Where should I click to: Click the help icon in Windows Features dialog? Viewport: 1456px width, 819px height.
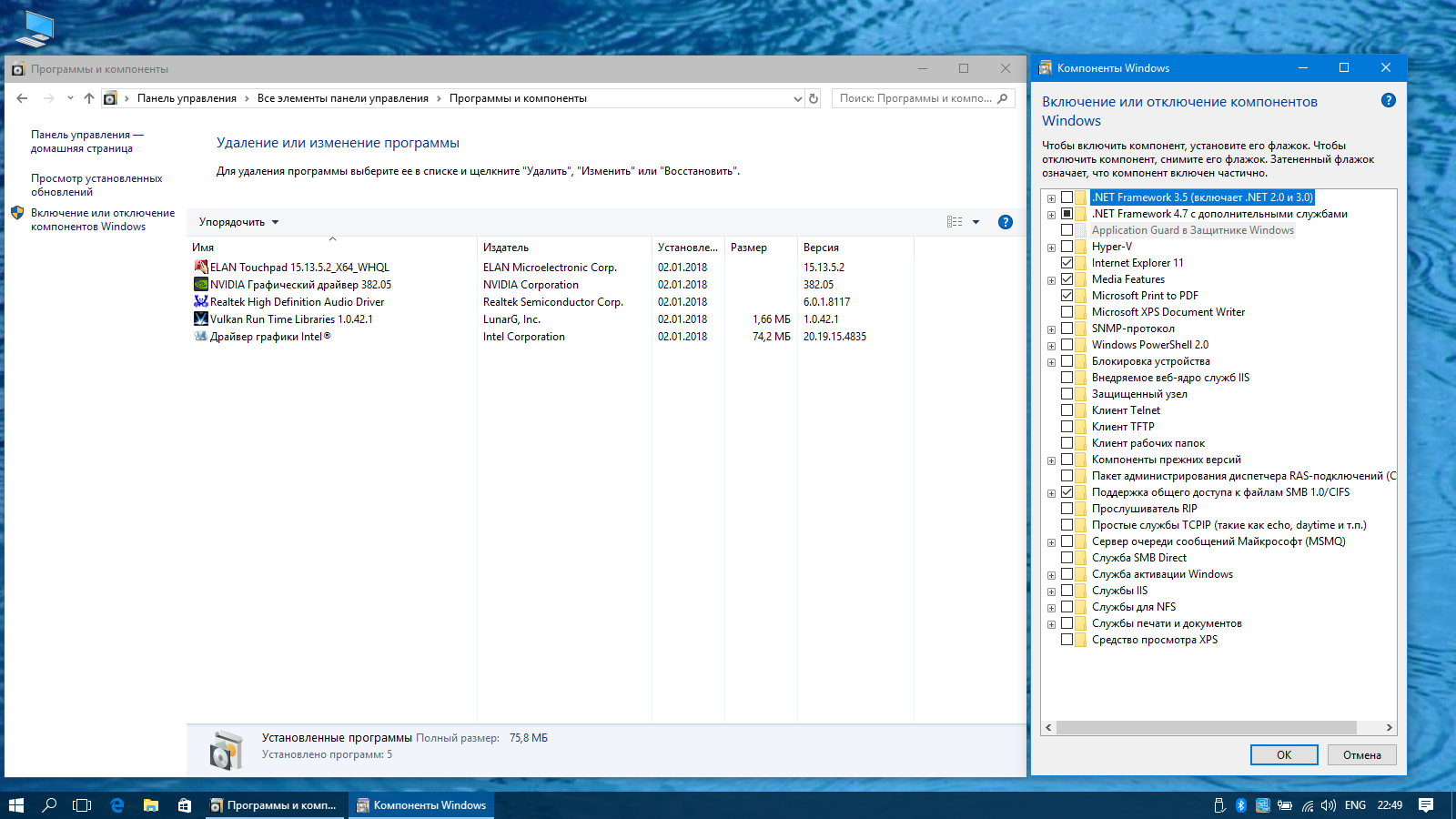[1388, 101]
